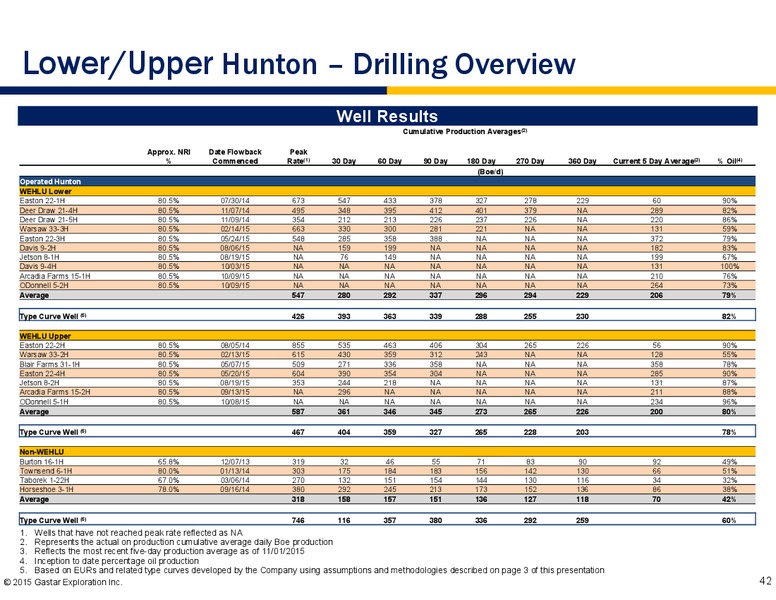The width and height of the screenshot is (776, 600).
Task: Click the 'Townsend 6-1H' well name
Action: pyautogui.click(x=46, y=471)
